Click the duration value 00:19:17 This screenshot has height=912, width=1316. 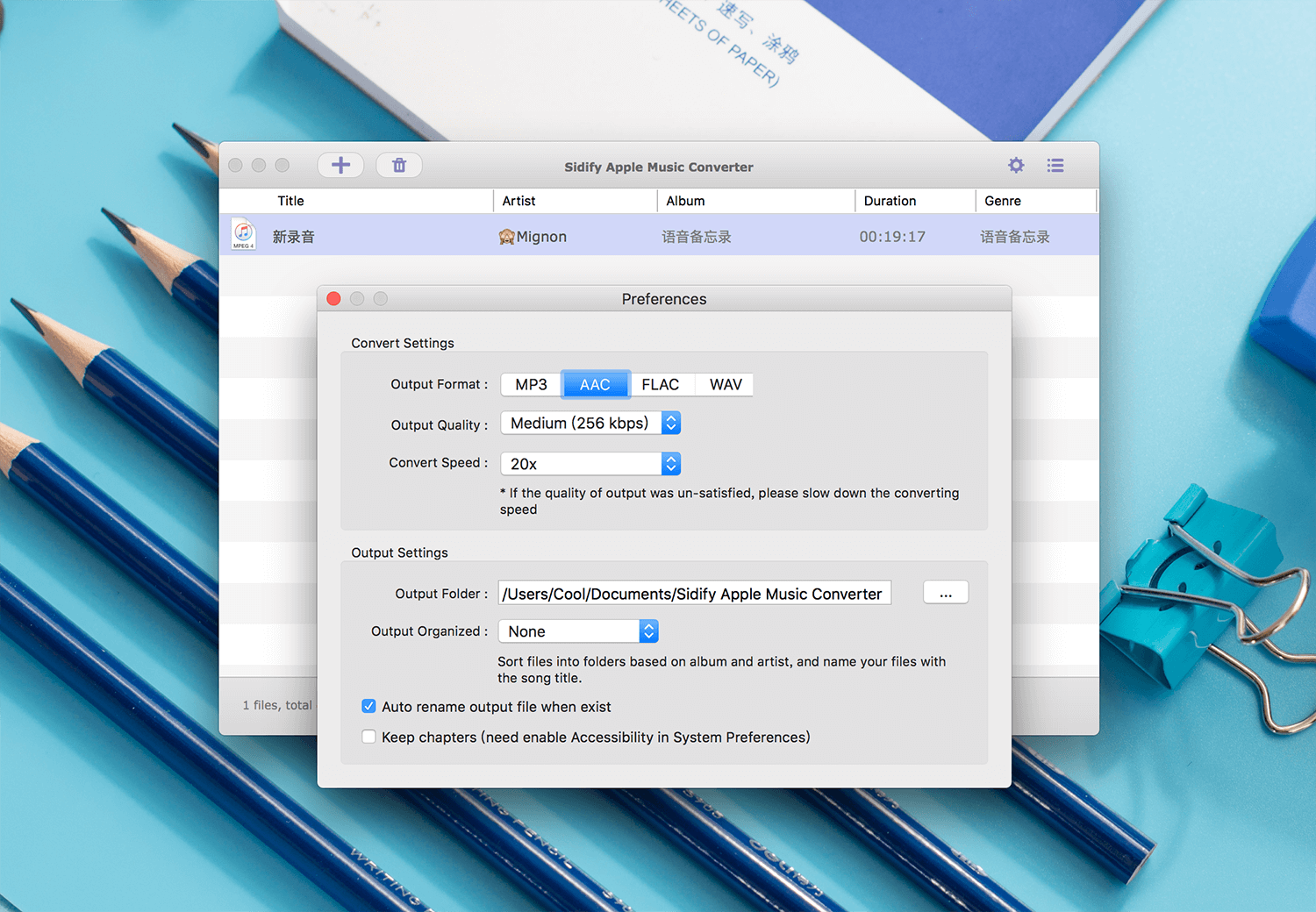tap(892, 237)
